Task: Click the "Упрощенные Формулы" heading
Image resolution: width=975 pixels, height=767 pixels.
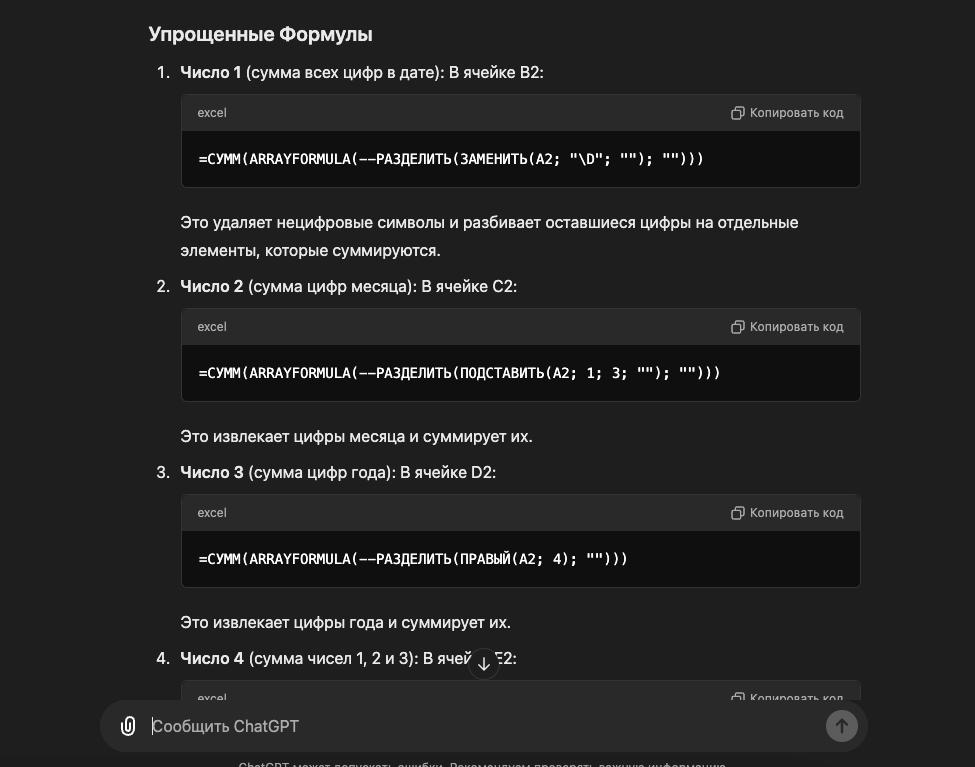Action: 261,34
